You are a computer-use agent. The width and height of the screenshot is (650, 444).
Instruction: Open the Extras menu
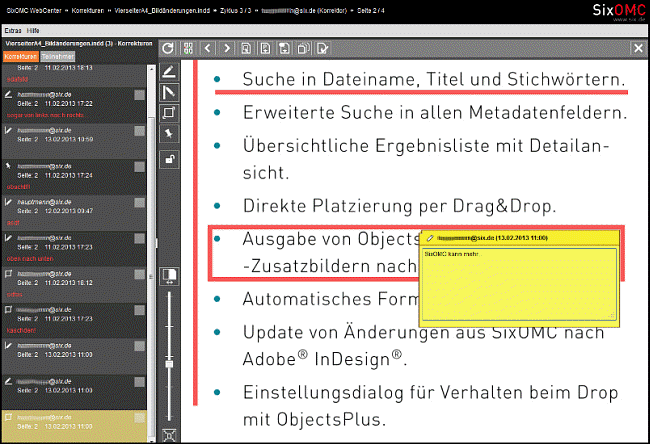(x=13, y=31)
